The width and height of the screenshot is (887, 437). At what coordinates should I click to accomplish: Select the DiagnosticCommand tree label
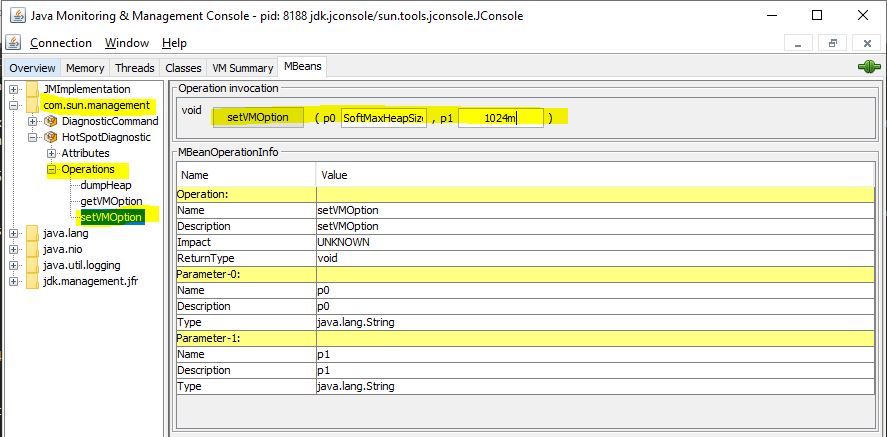pos(110,121)
